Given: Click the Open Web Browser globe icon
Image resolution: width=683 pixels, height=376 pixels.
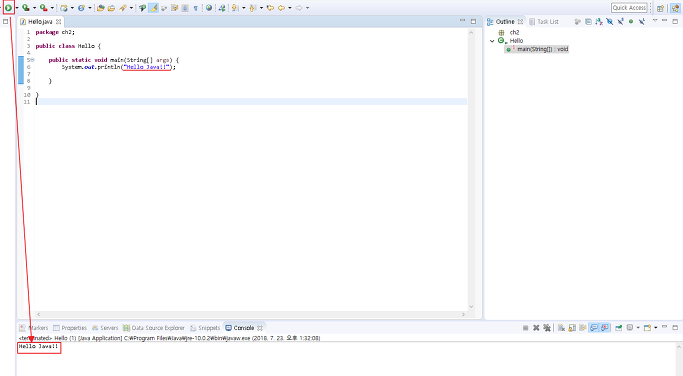Looking at the screenshot, I should click(209, 8).
